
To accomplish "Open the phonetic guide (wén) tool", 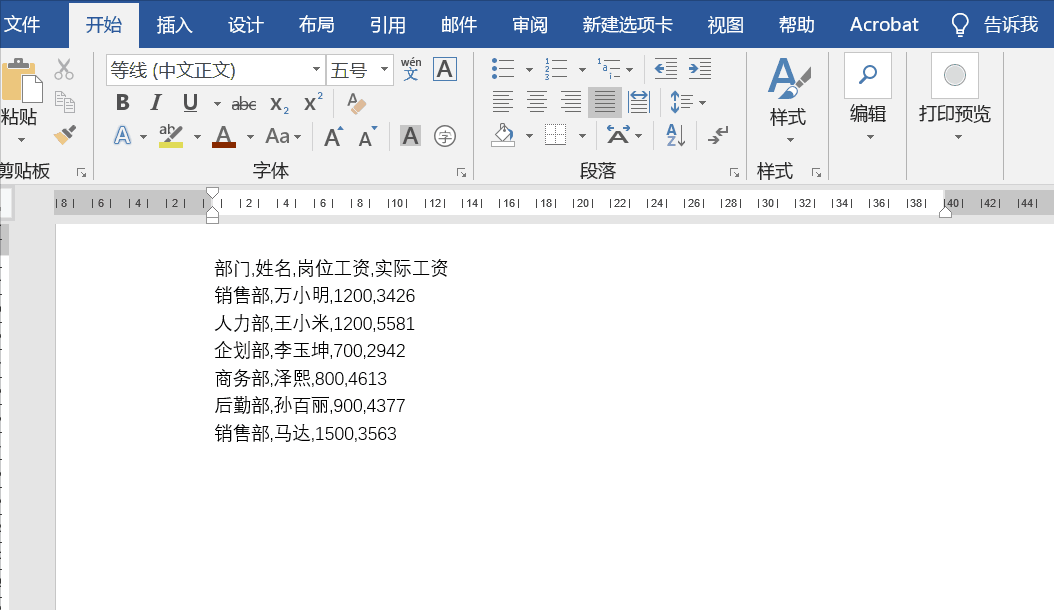I will (411, 69).
